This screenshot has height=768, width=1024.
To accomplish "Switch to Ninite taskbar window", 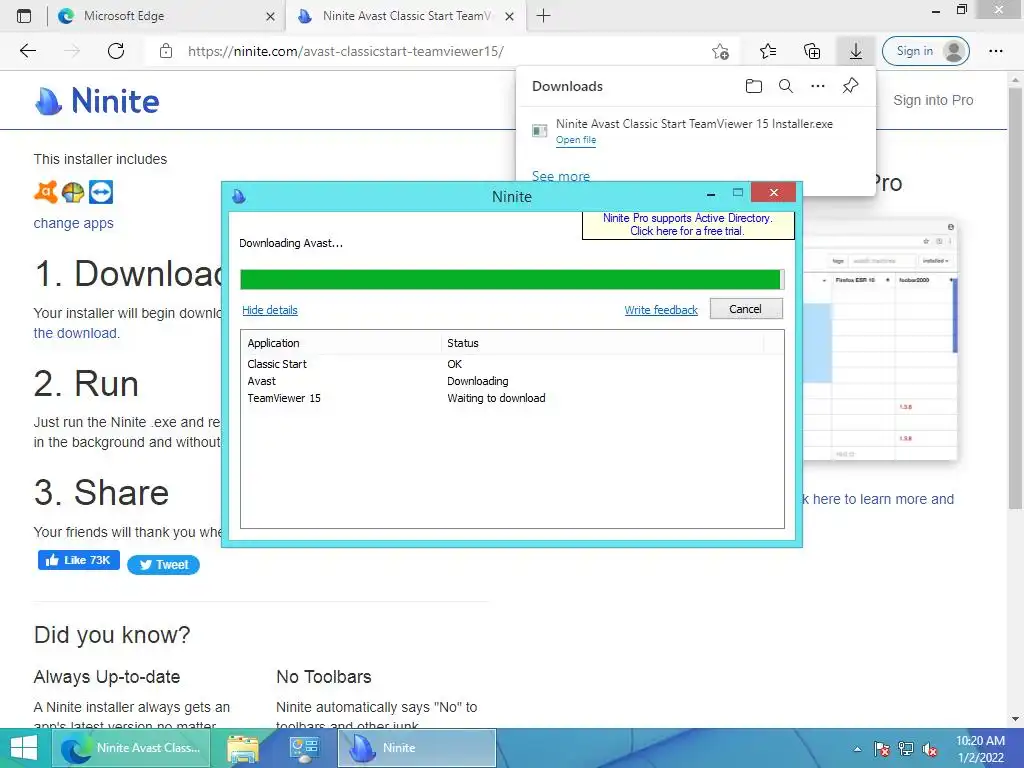I will [417, 748].
